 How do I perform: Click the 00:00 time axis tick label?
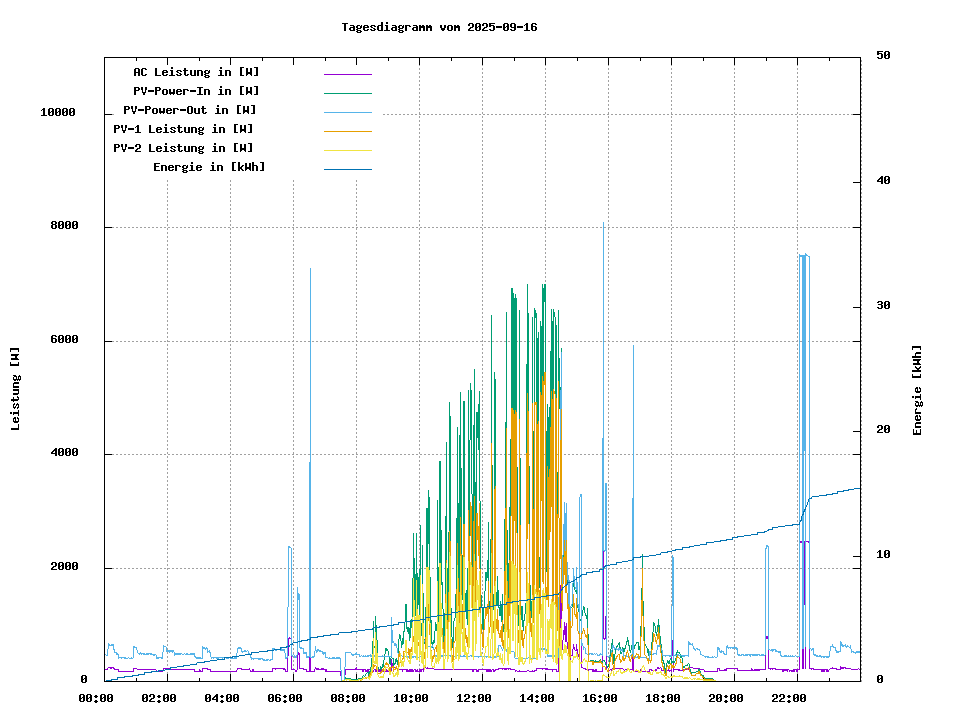click(x=95, y=698)
